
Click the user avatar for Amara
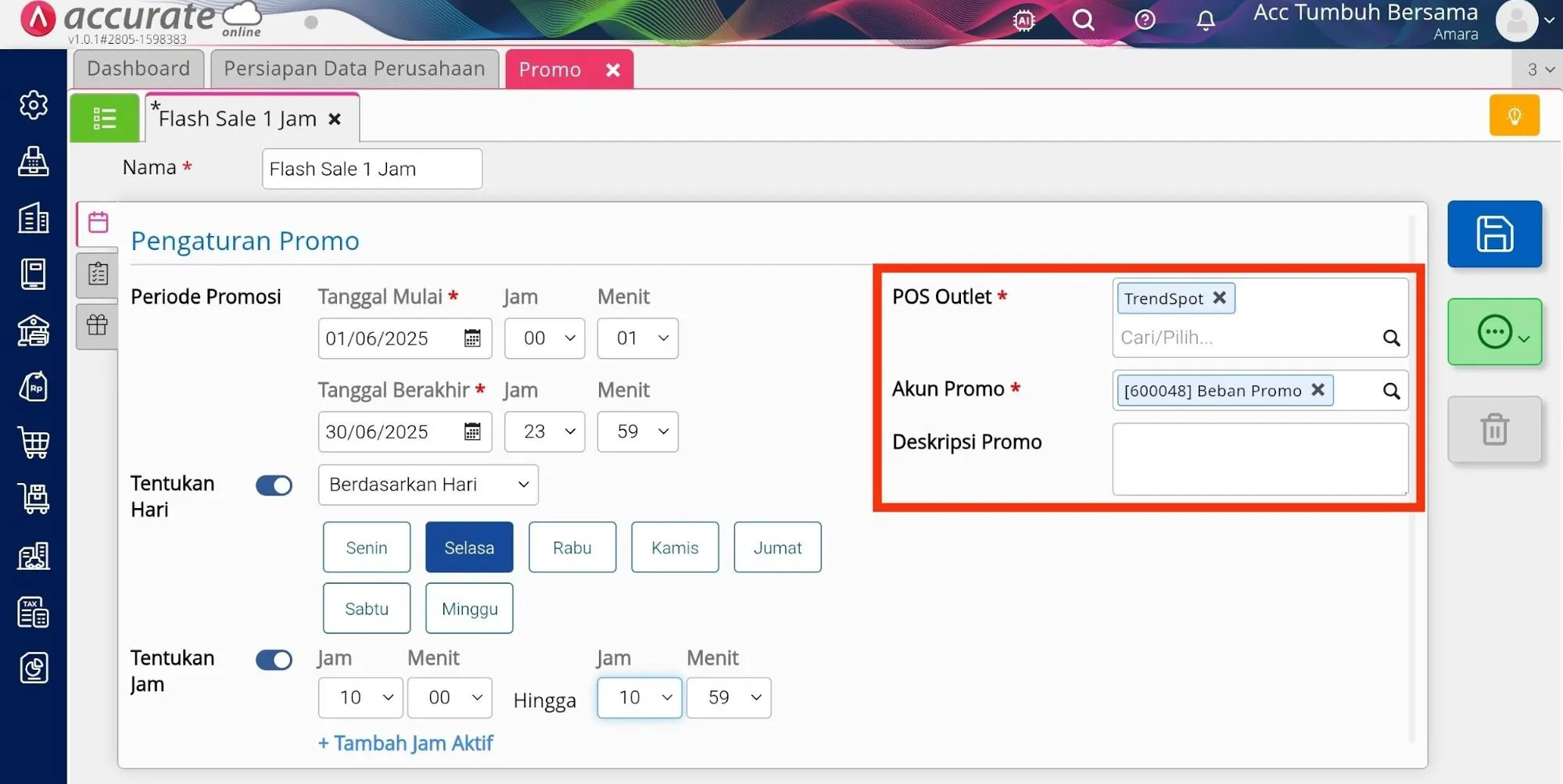click(x=1517, y=21)
